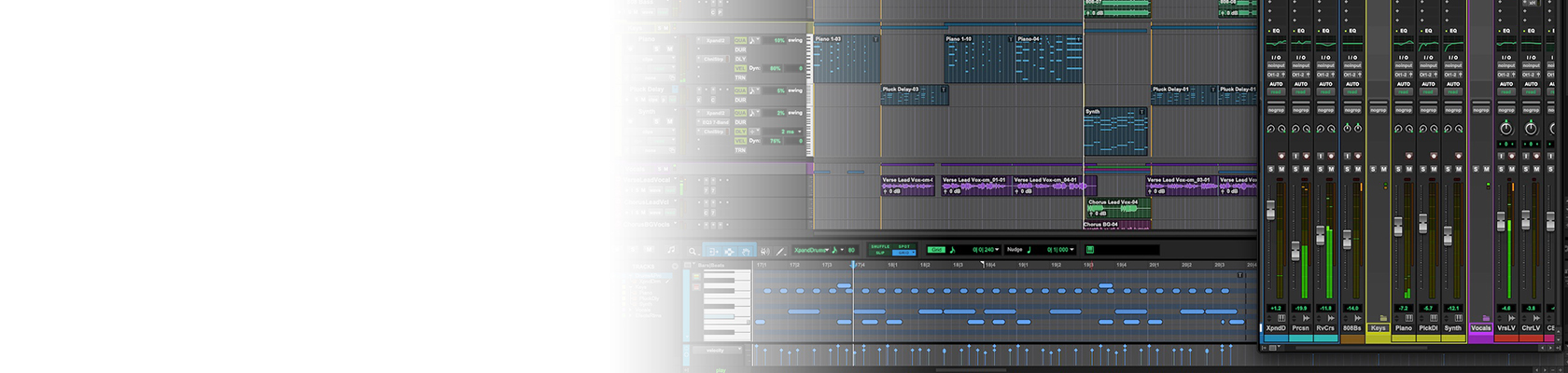Select the Synth channel name button

(x=1452, y=328)
